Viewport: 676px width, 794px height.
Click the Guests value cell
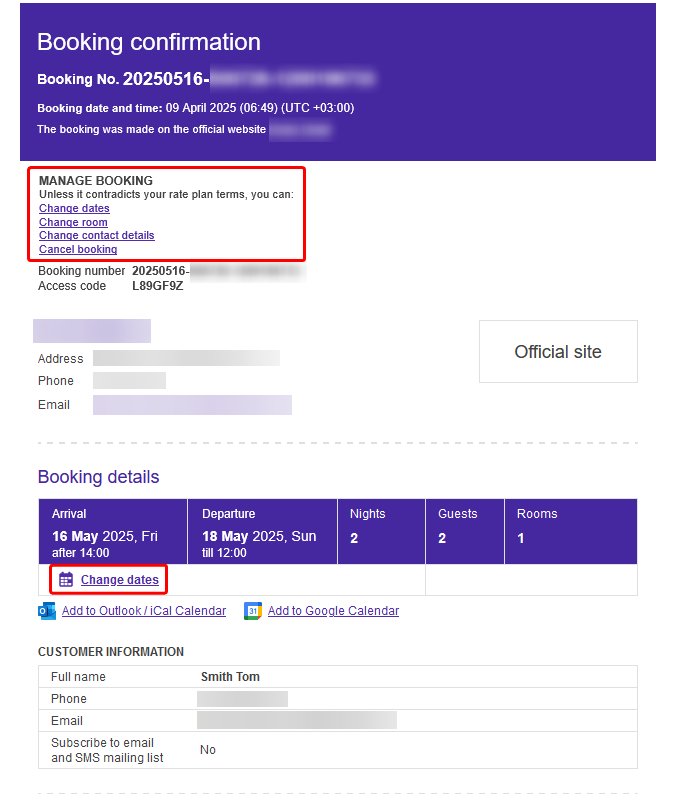pyautogui.click(x=442, y=538)
